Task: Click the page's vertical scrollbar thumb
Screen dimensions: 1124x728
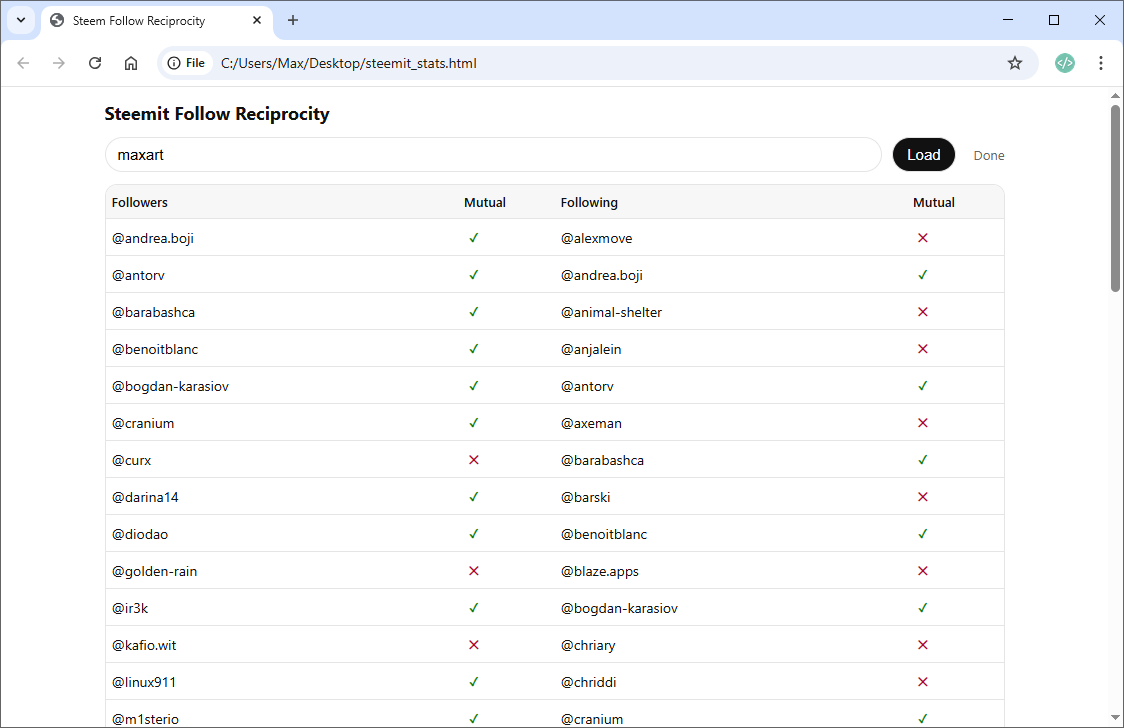Action: tap(1116, 198)
